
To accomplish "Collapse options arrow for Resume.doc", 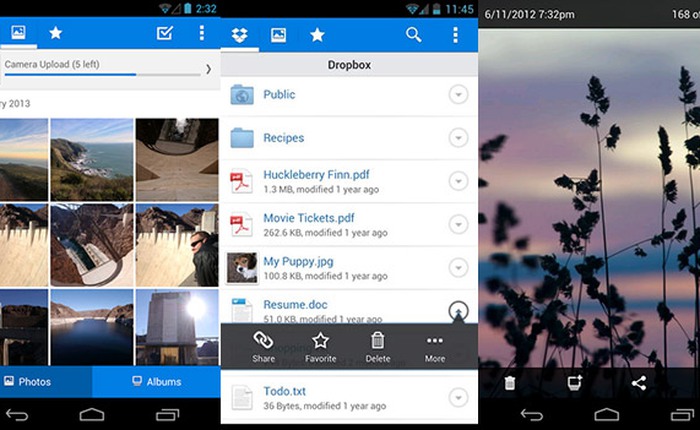I will (x=458, y=311).
